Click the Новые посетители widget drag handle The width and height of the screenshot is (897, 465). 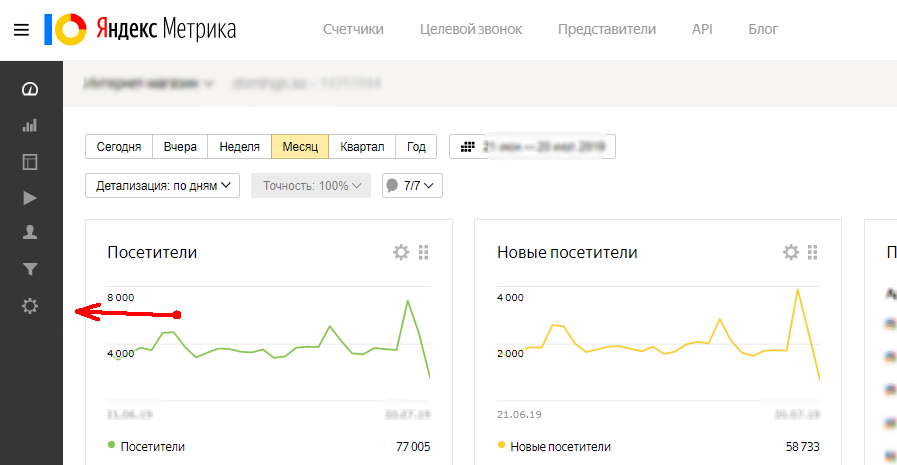click(x=812, y=252)
